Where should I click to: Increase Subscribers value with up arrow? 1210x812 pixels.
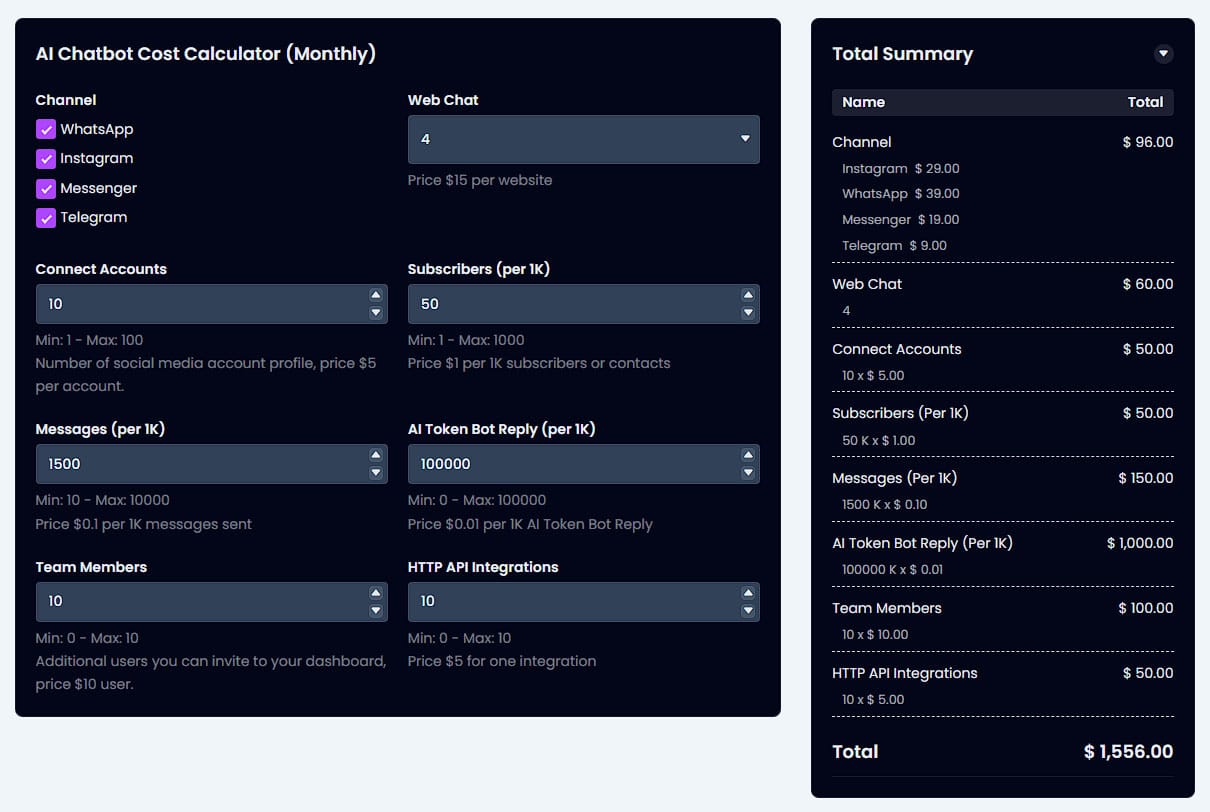click(x=748, y=295)
